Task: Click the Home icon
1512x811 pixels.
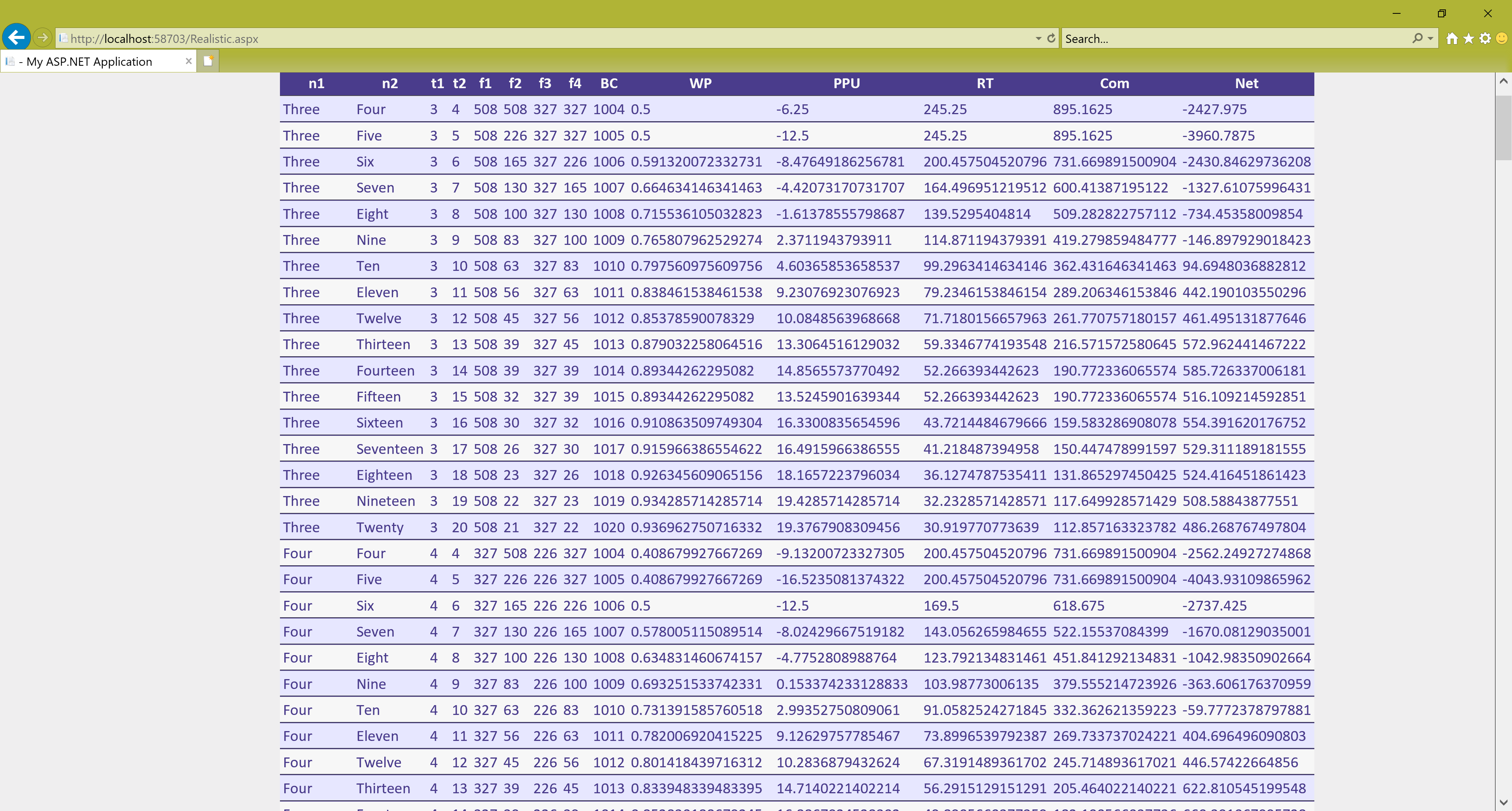Action: tap(1452, 38)
